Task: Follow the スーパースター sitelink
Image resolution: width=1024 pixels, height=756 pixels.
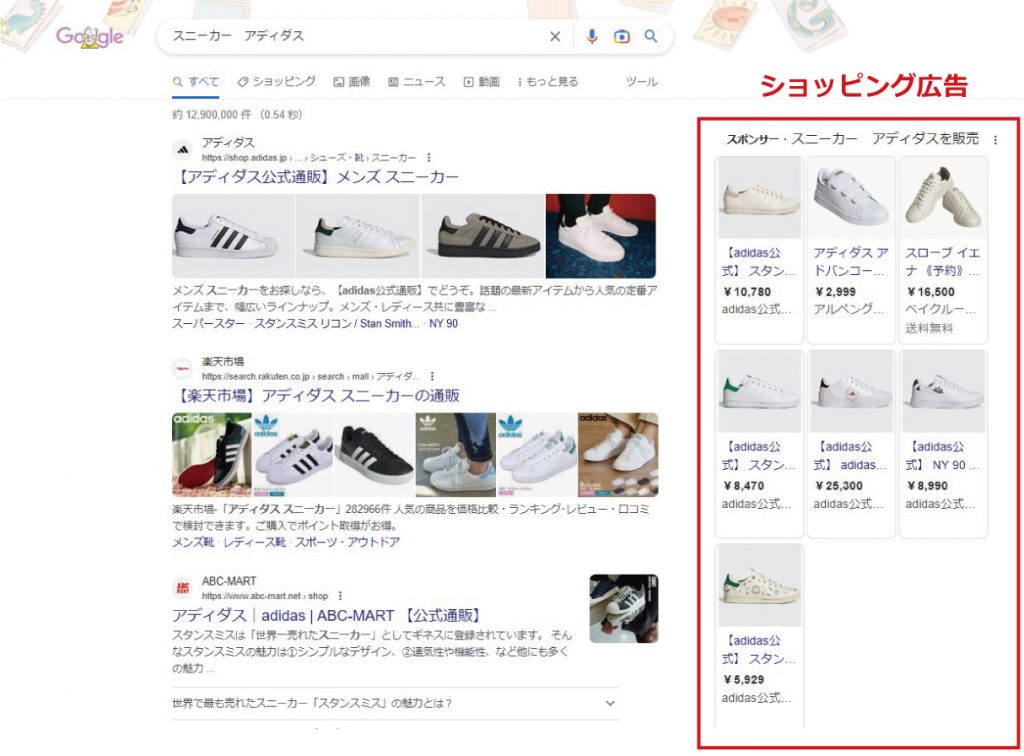Action: coord(208,324)
